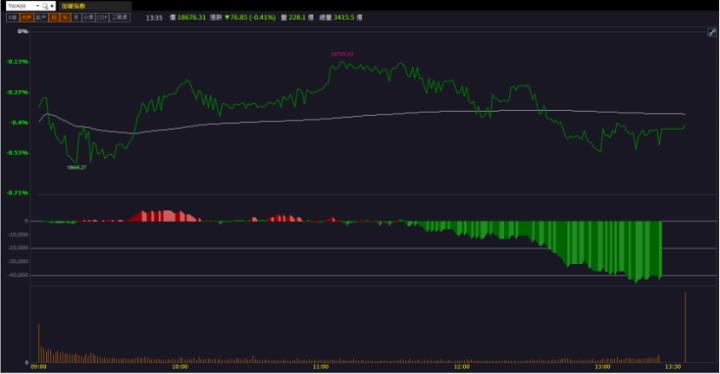Click the tall closing volume spike bar
The height and width of the screenshot is (374, 720).
686,327
